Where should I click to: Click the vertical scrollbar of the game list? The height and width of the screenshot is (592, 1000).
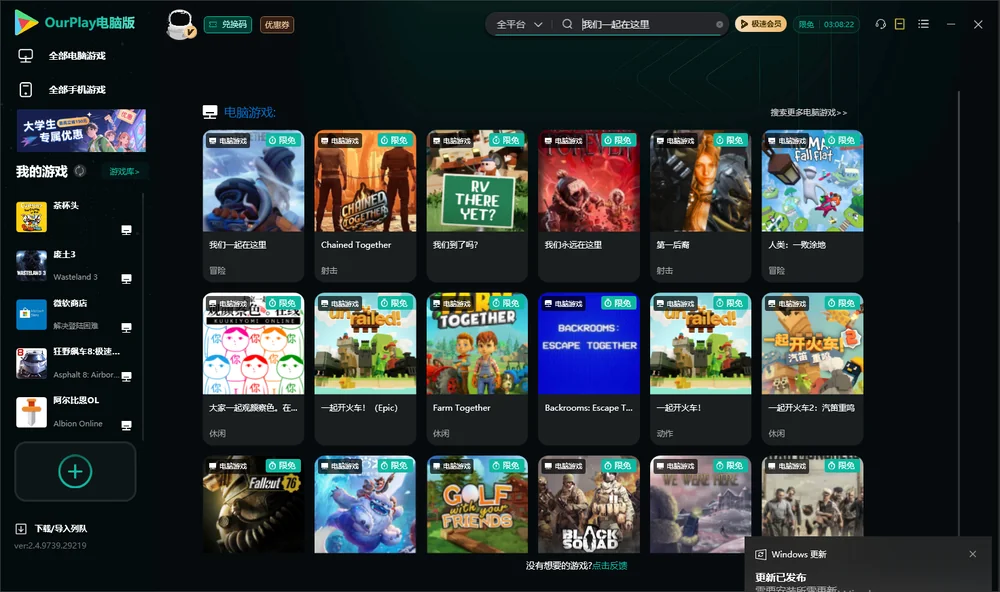pyautogui.click(x=958, y=313)
